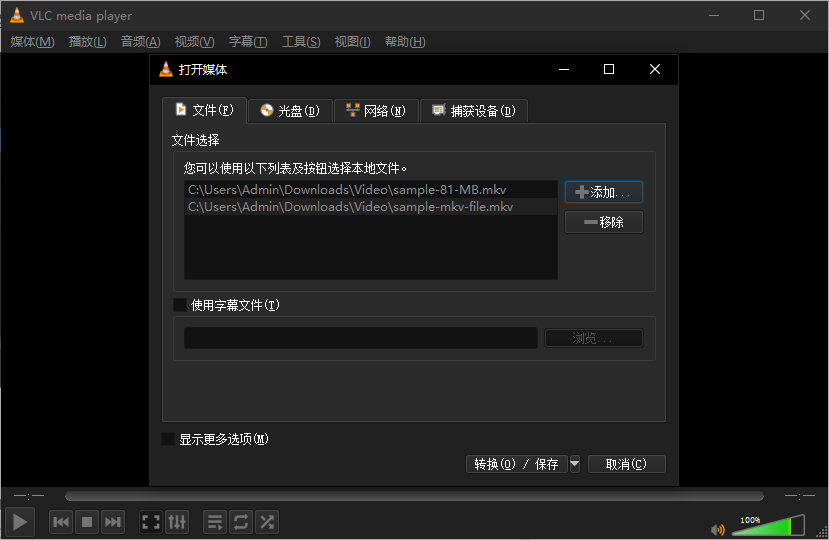Screen dimensions: 829x540
Task: Adjust the 100% volume slider
Action: coord(769,525)
